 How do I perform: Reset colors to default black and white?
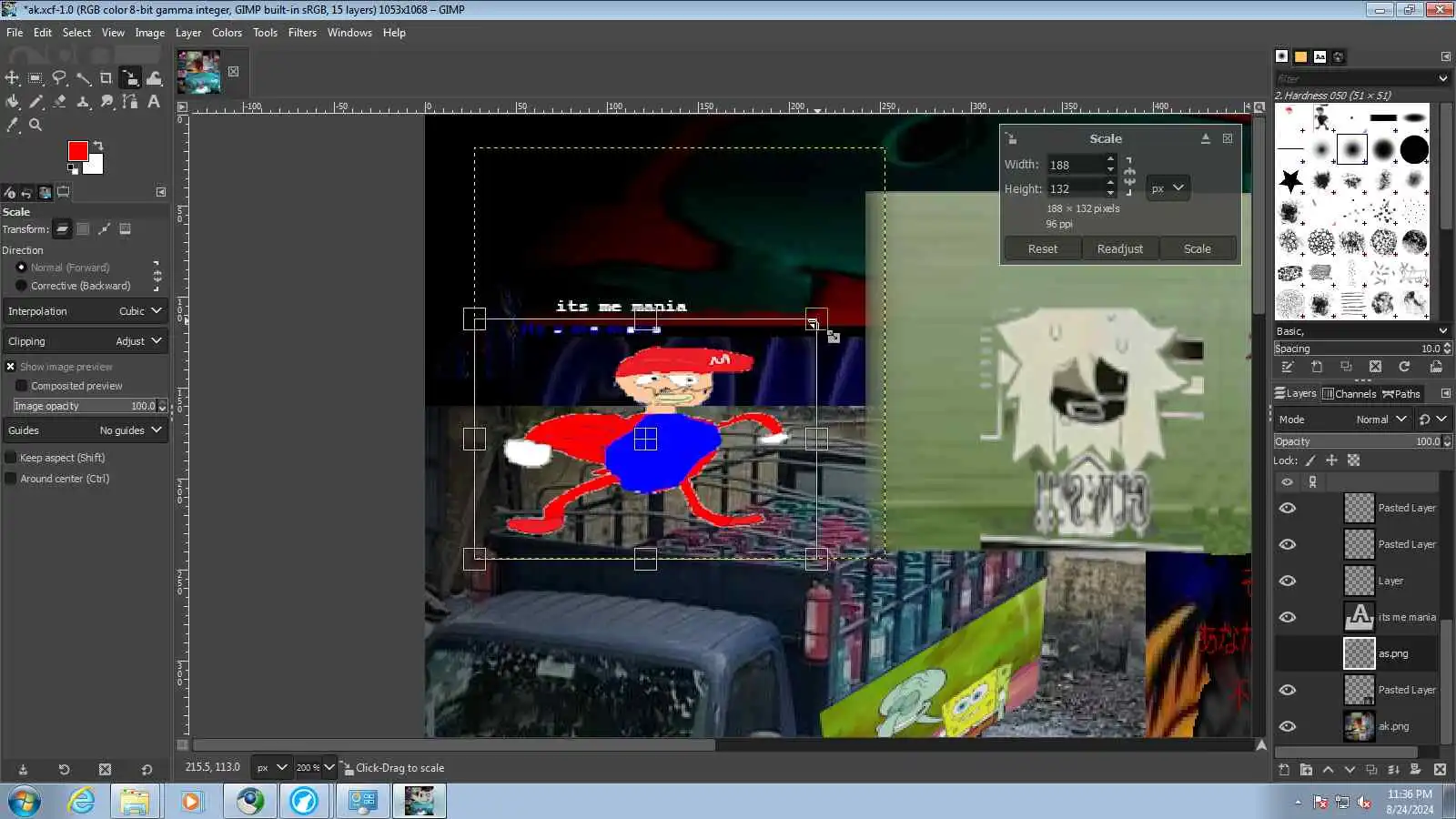(73, 168)
